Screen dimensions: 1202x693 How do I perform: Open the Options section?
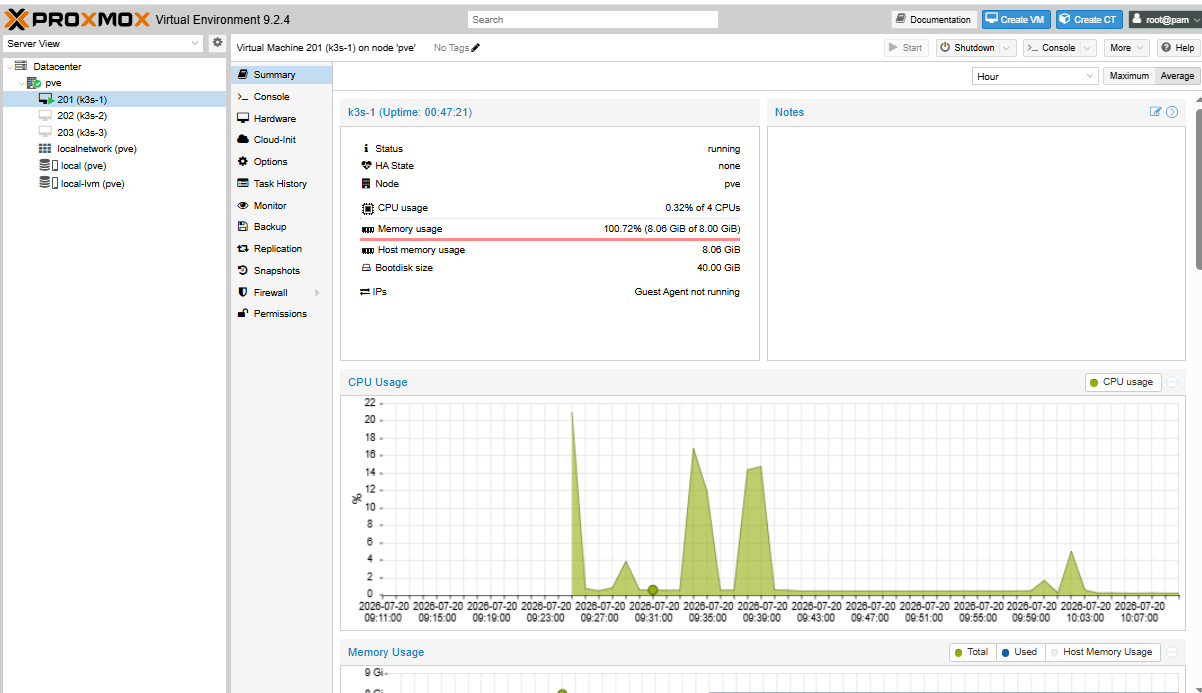pos(281,162)
